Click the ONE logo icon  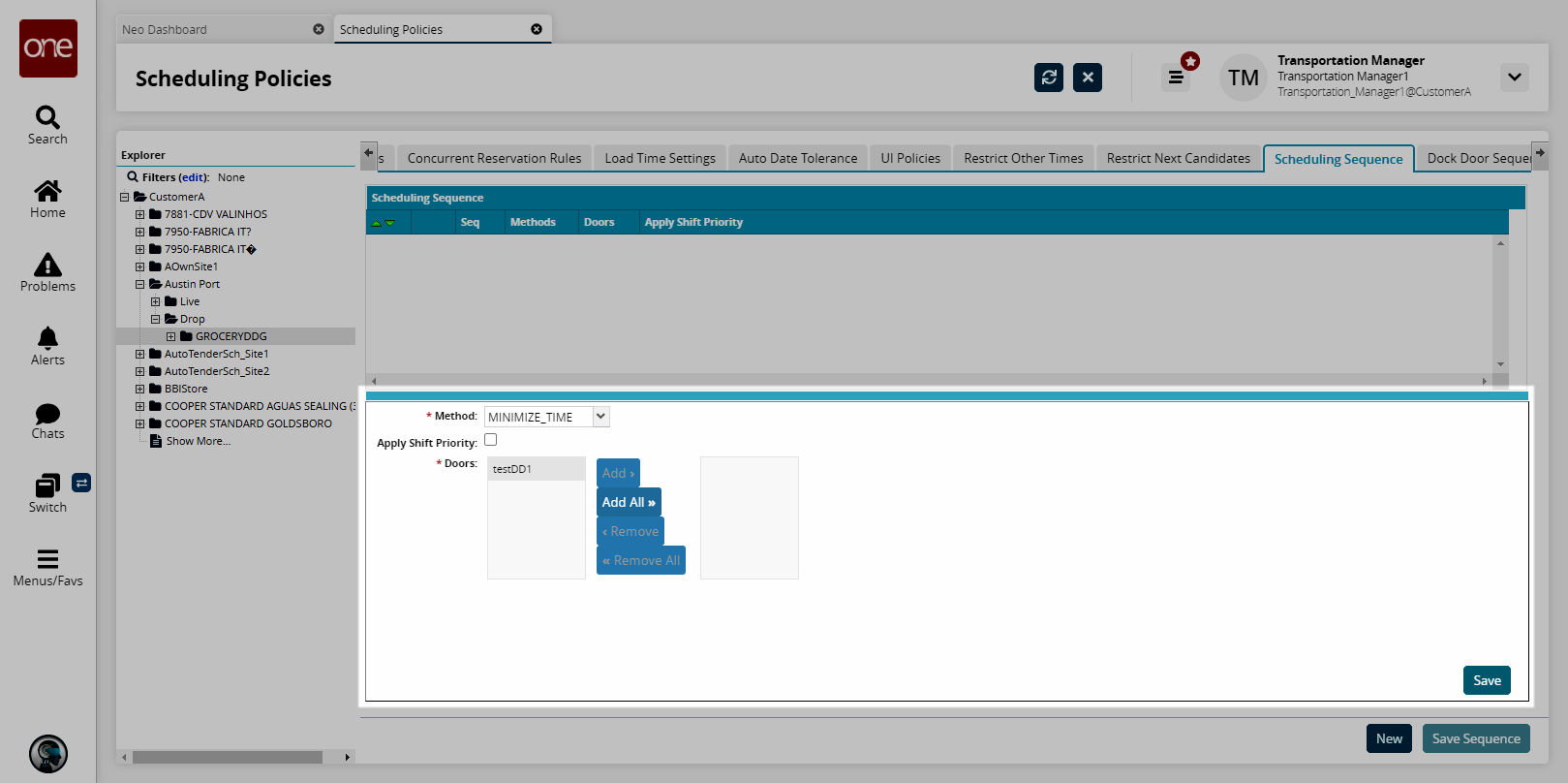click(x=48, y=48)
